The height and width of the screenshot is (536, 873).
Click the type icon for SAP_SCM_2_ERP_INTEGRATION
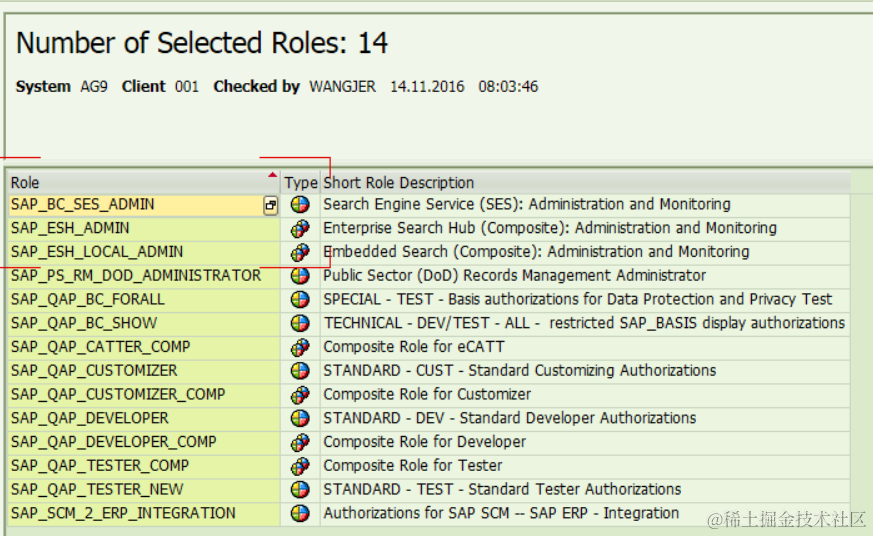[x=300, y=513]
